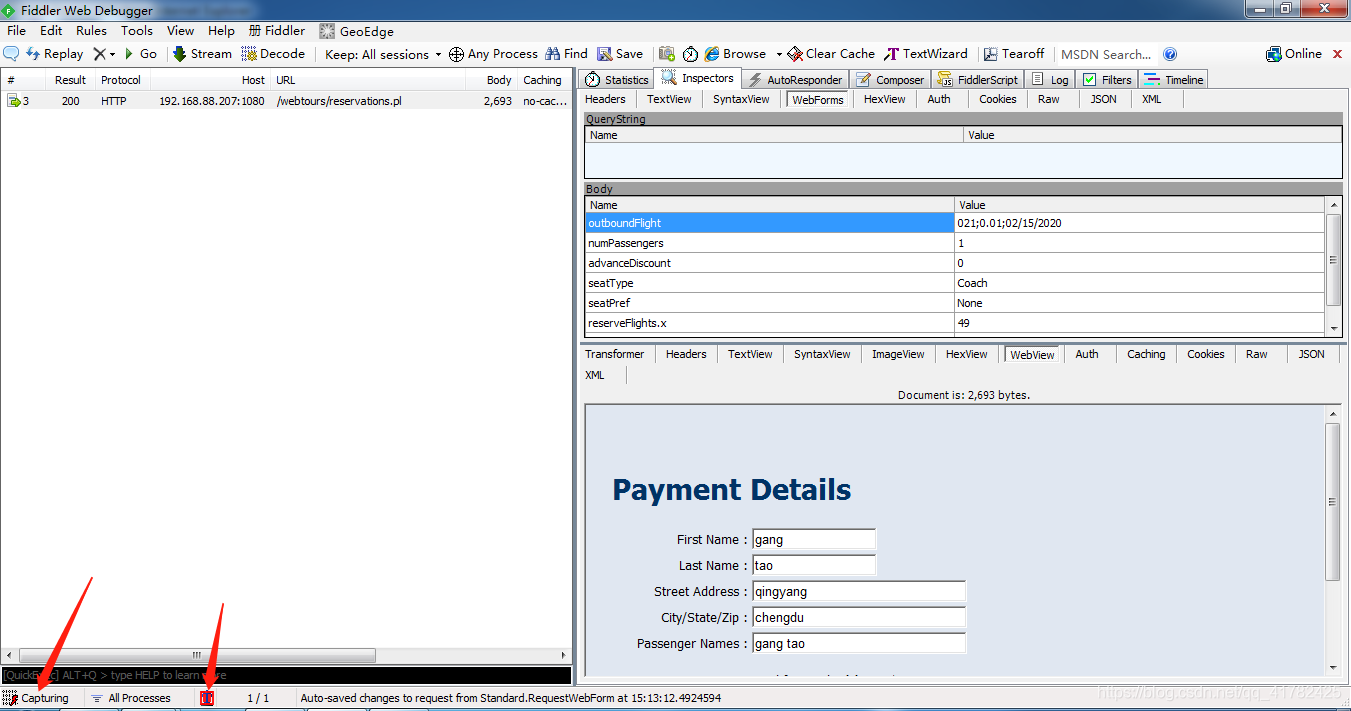Open the blue help question icon
Viewport: 1351px width, 711px height.
1170,54
